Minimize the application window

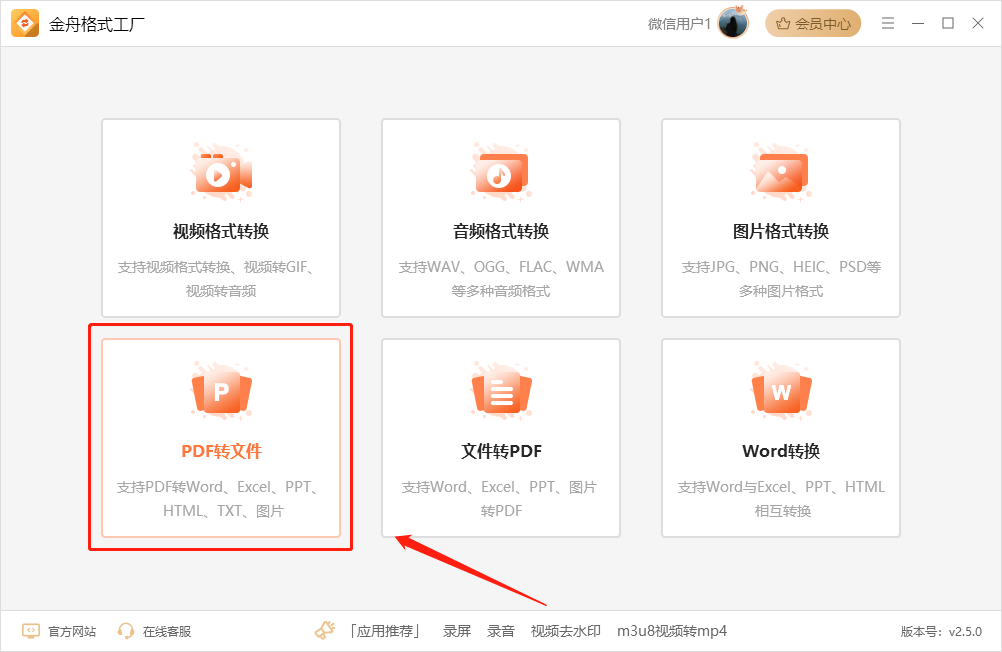point(918,24)
